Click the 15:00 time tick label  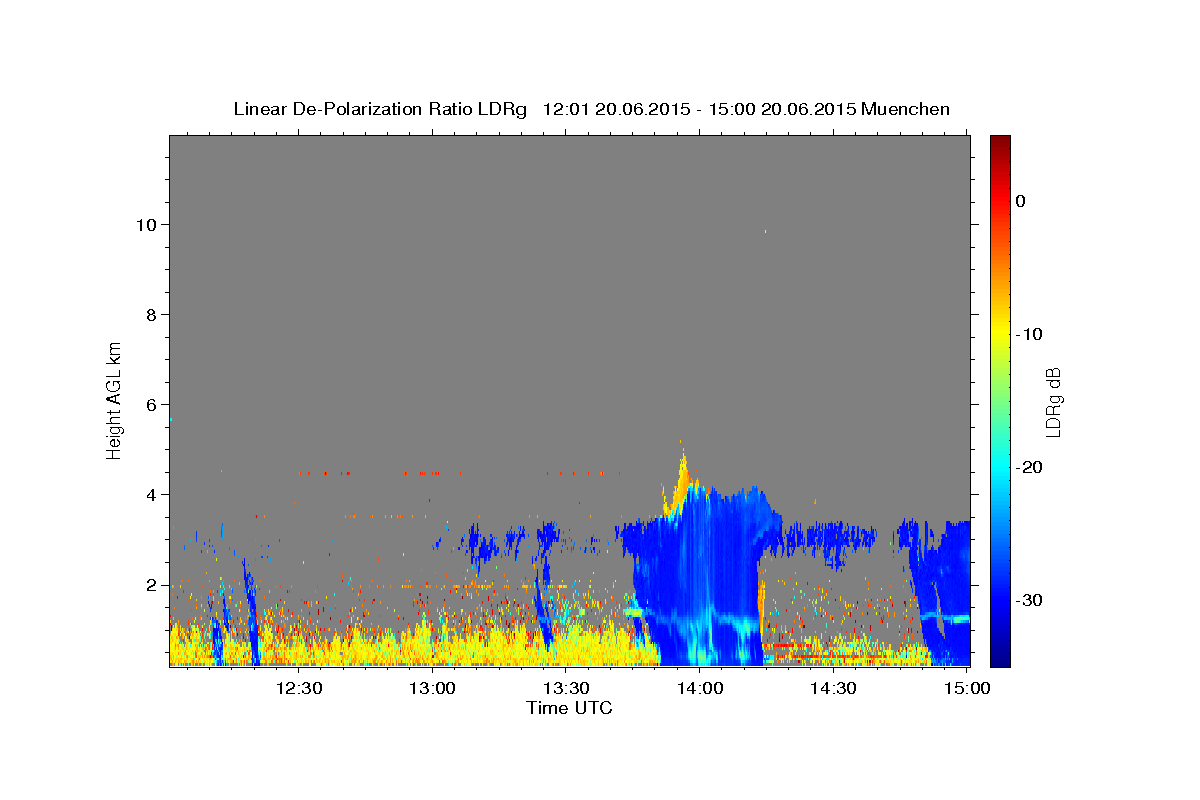click(966, 688)
